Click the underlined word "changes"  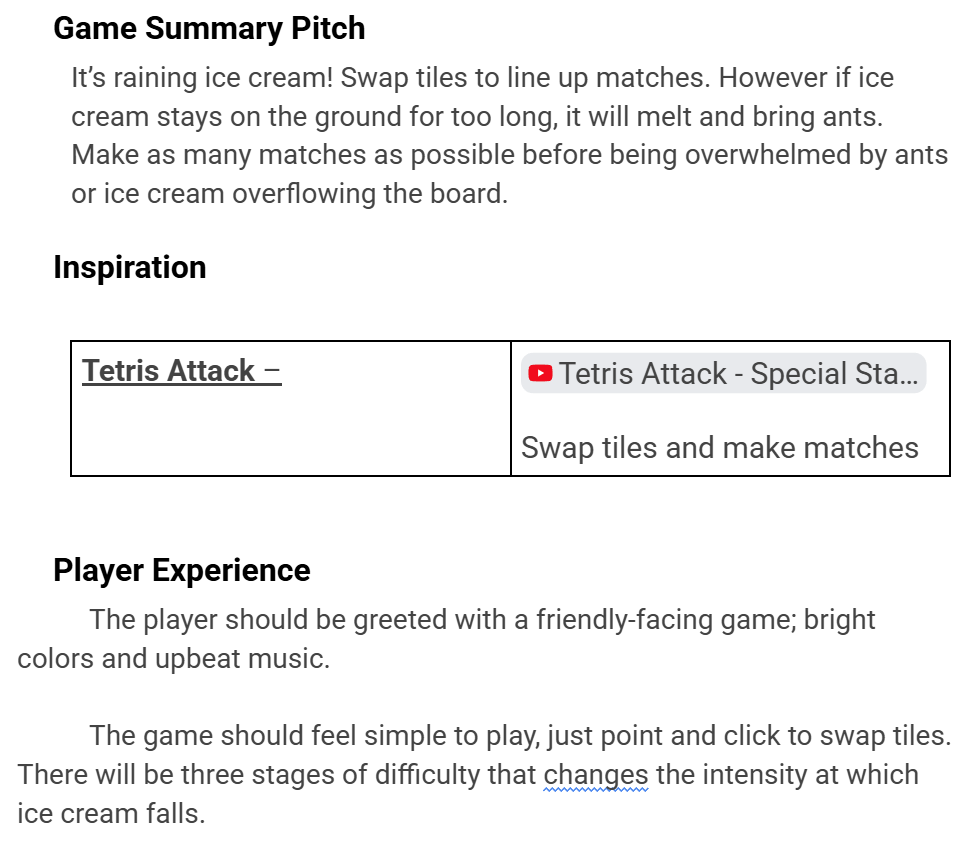[x=596, y=775]
